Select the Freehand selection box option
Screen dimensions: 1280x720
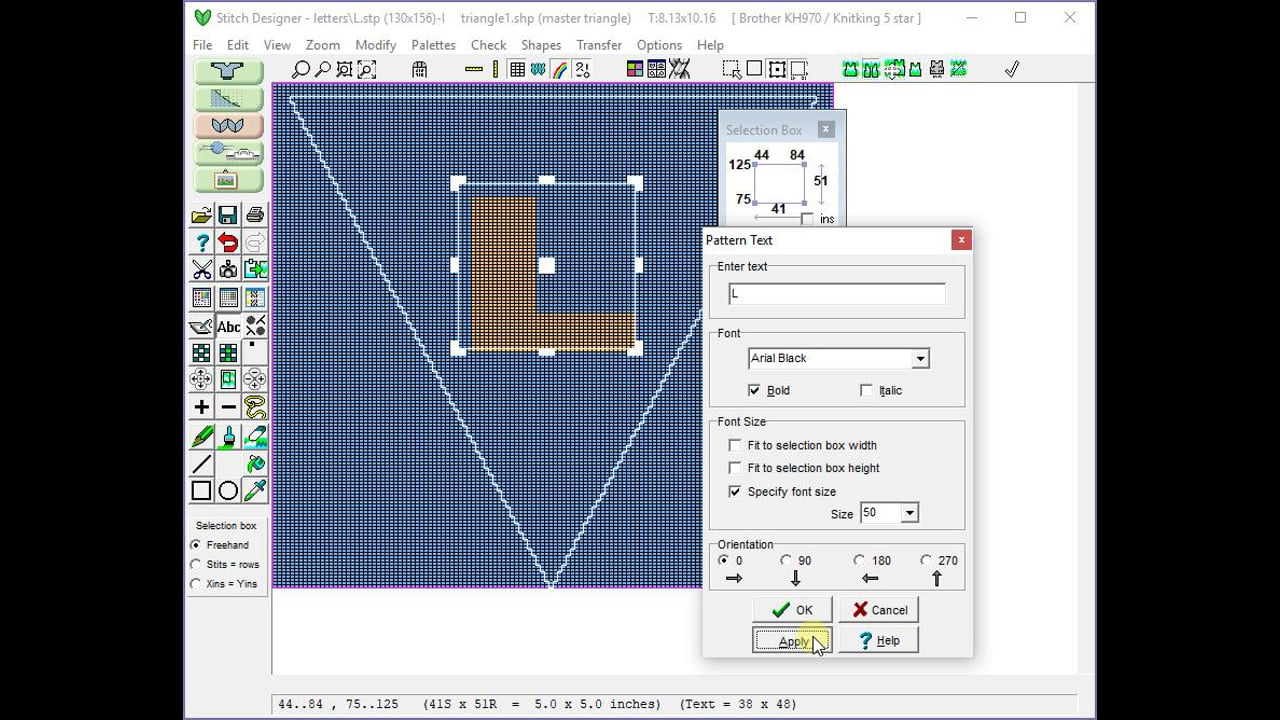point(196,545)
